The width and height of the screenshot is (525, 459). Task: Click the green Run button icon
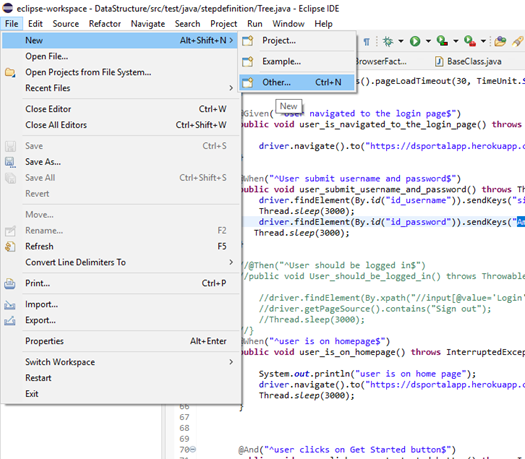pyautogui.click(x=415, y=41)
